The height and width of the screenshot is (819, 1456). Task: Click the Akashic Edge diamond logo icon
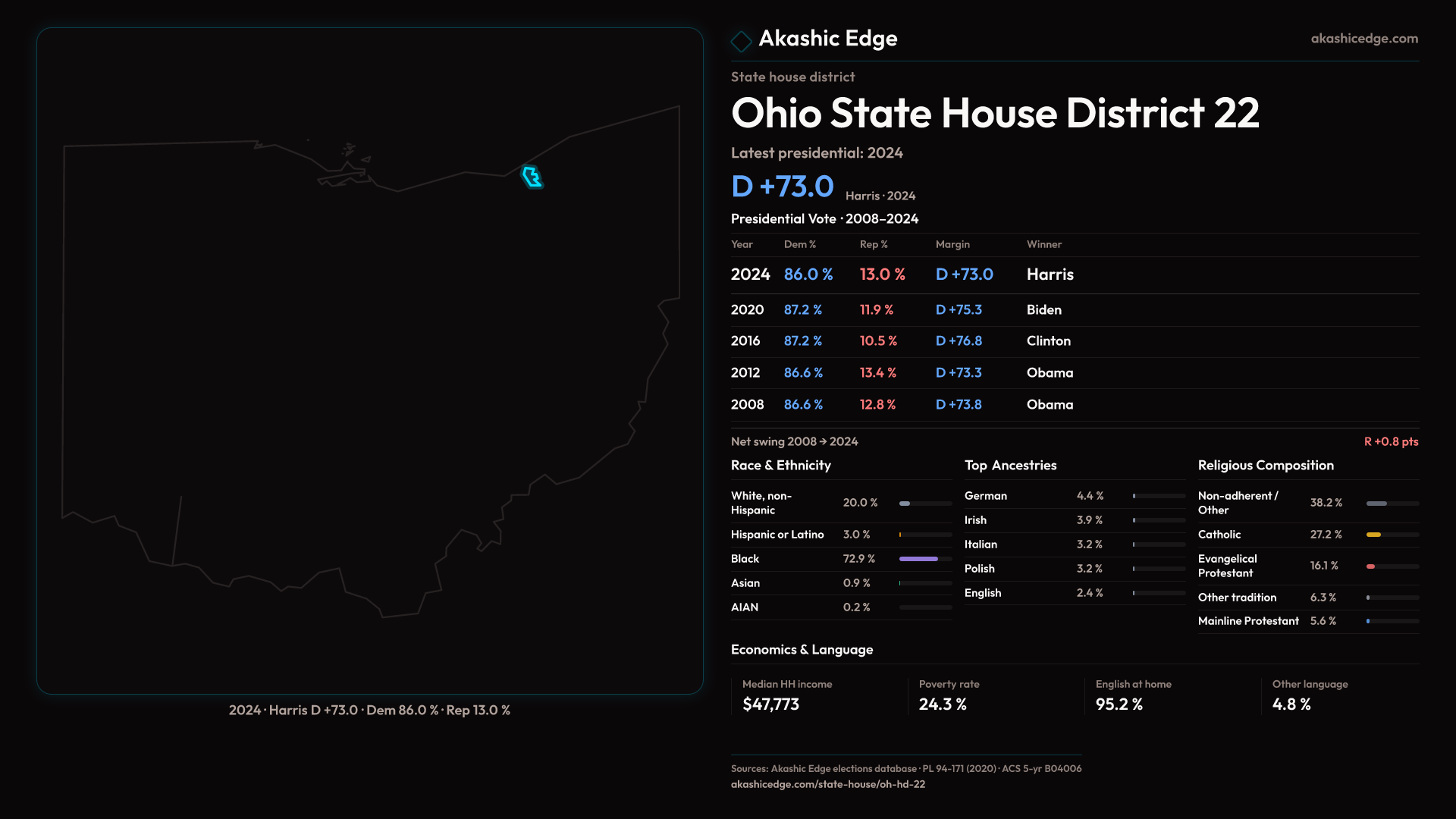741,40
